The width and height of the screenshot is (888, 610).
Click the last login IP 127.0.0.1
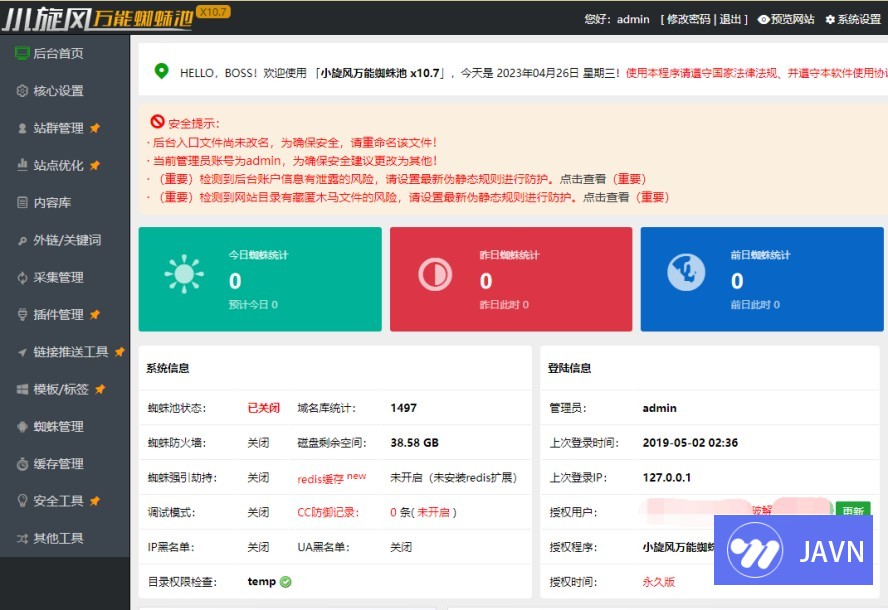tap(667, 477)
